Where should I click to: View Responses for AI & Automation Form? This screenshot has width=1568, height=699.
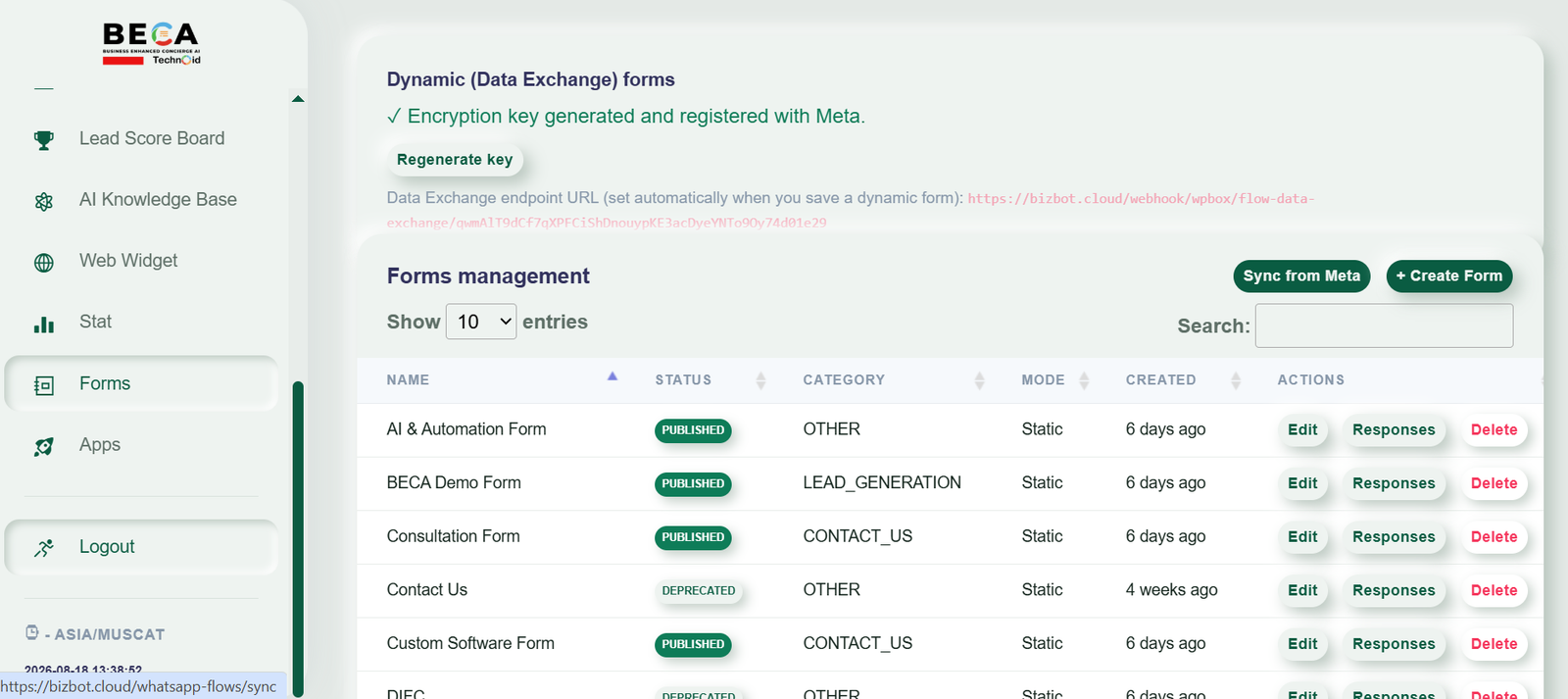(x=1394, y=429)
